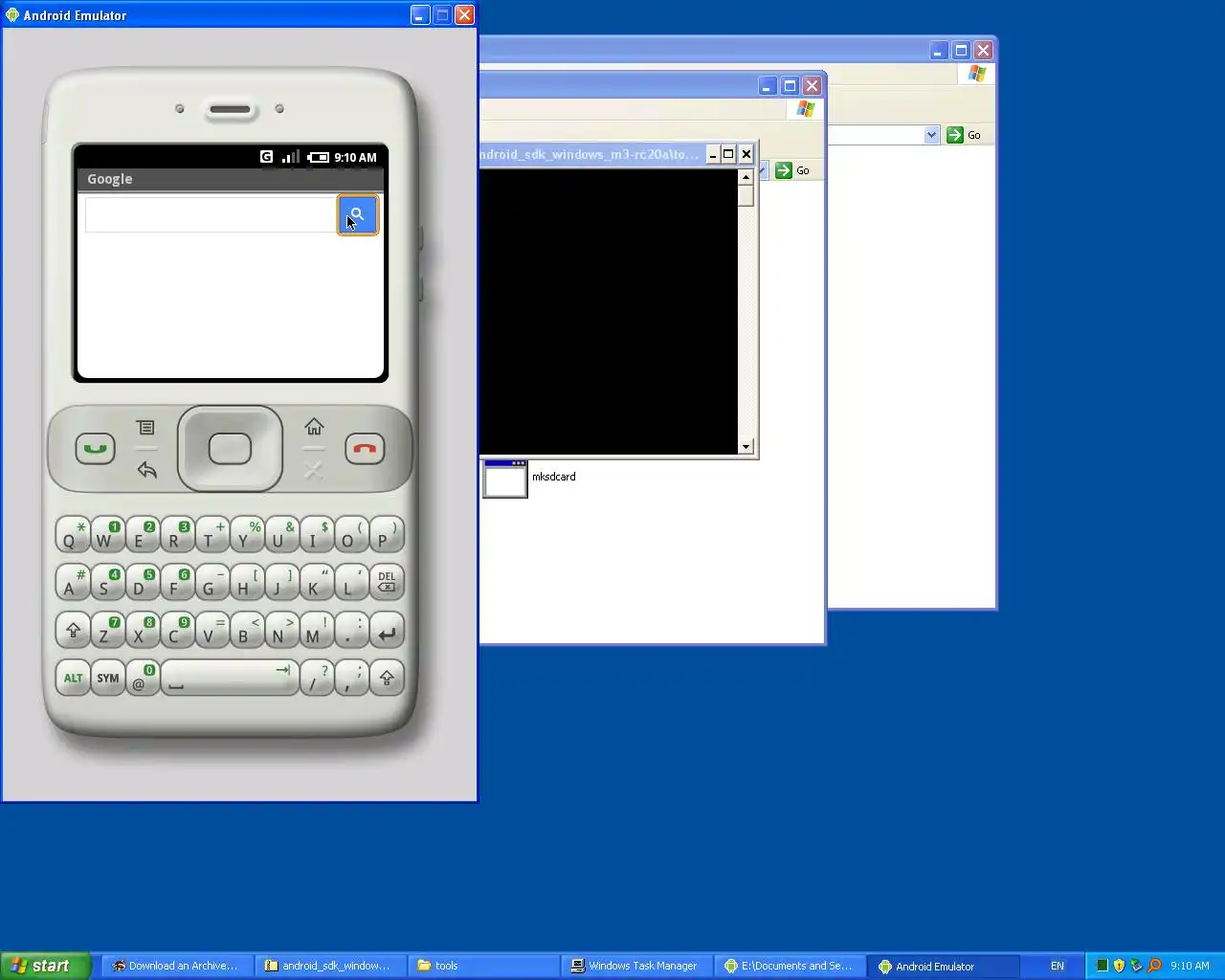Tap the blue search magnifier button
Screen dimensions: 1225x980
[x=357, y=214]
